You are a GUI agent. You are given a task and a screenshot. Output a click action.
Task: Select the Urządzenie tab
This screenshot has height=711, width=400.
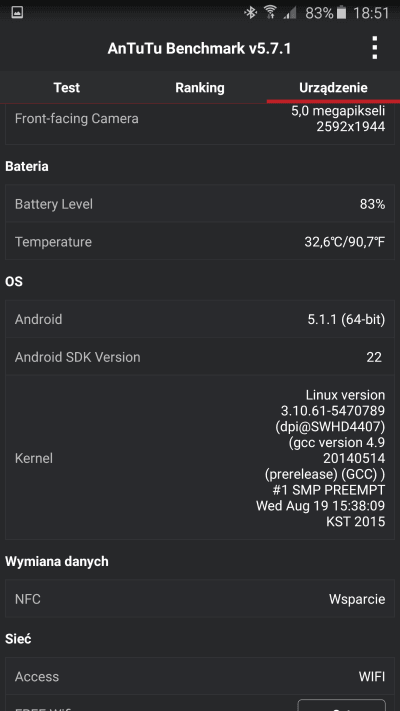click(x=333, y=88)
